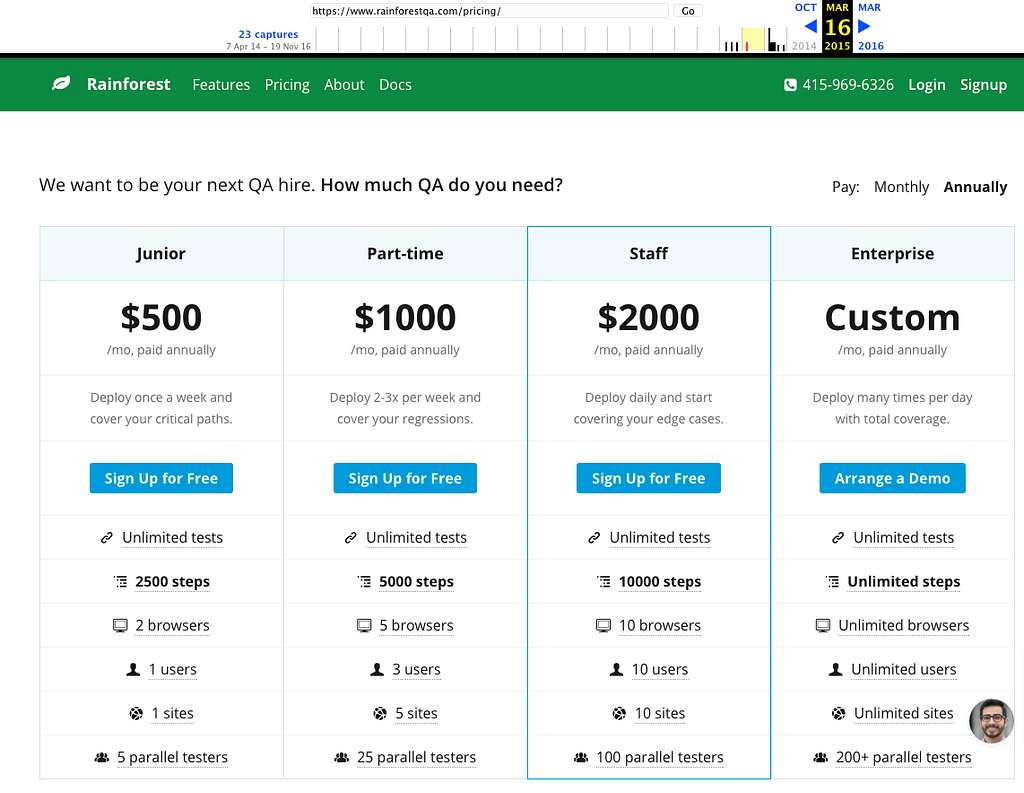Click the Enterprise plan heading

pos(892,253)
